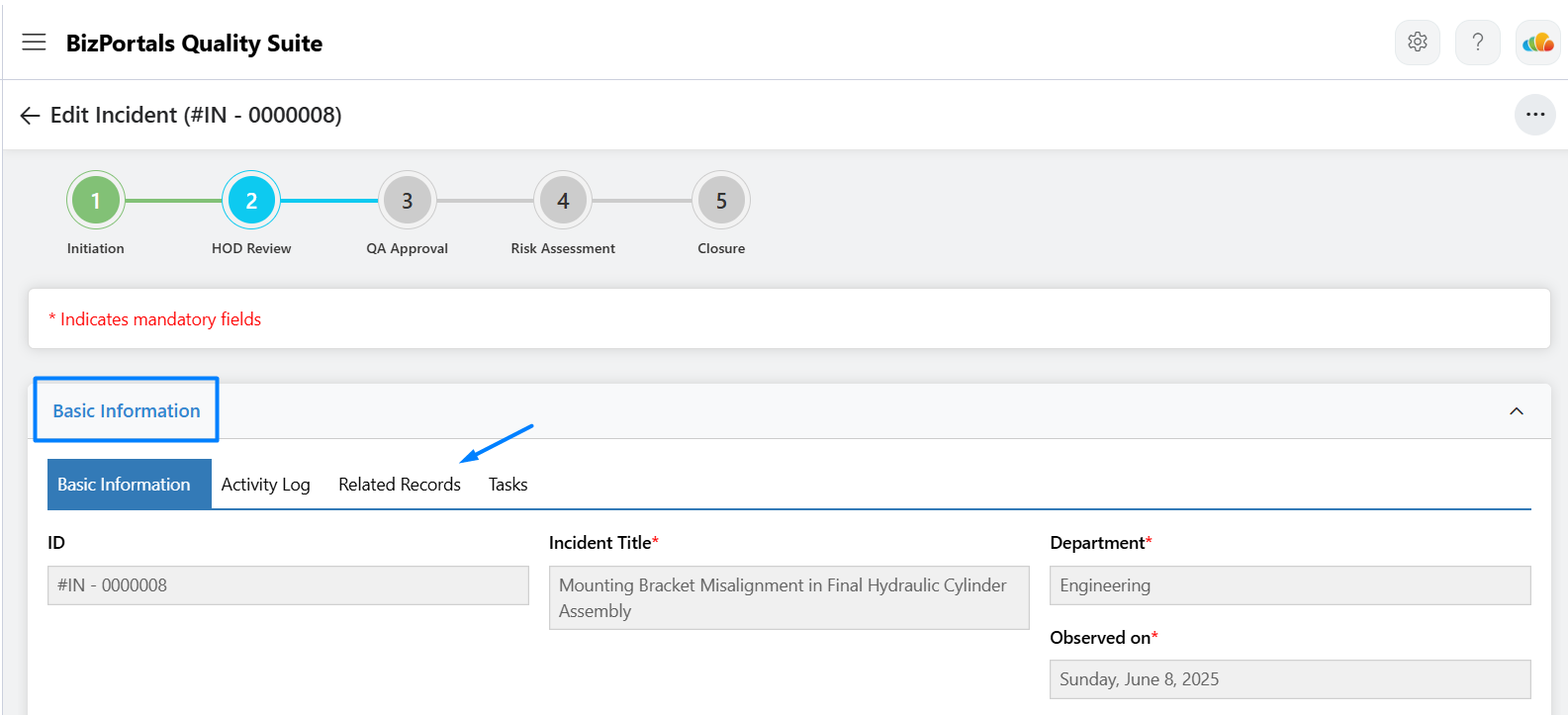Click the help question mark icon
The width and height of the screenshot is (1568, 715).
point(1478,42)
